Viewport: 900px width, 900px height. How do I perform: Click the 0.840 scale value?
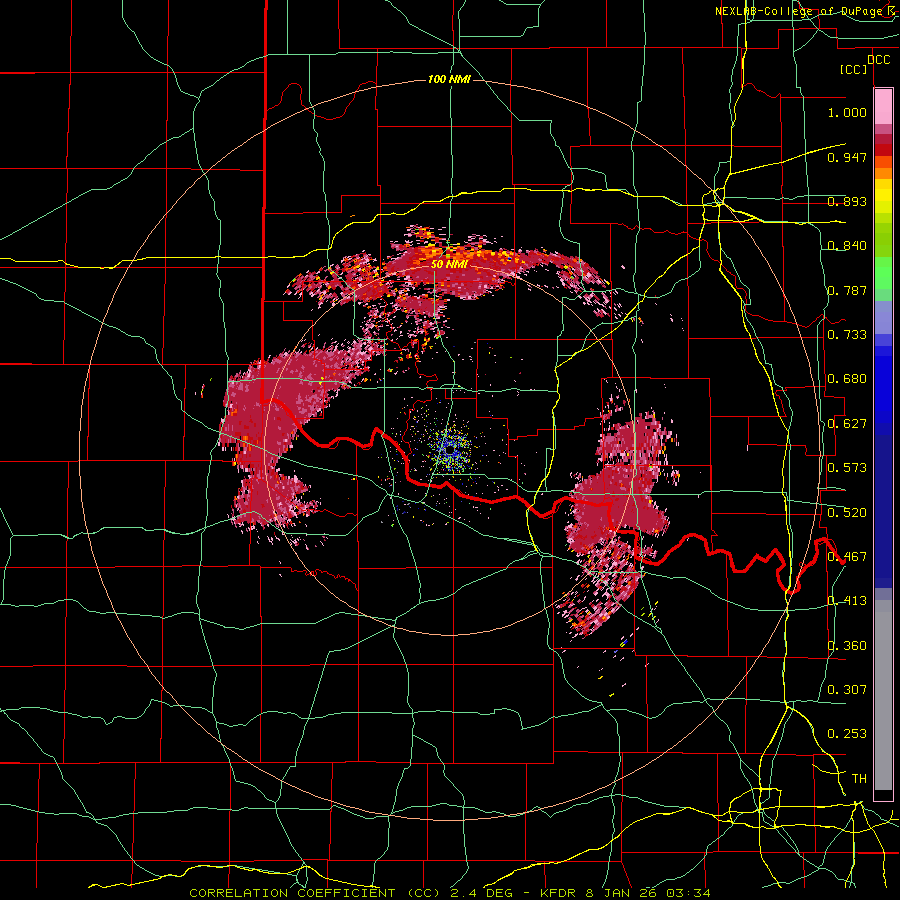point(847,246)
